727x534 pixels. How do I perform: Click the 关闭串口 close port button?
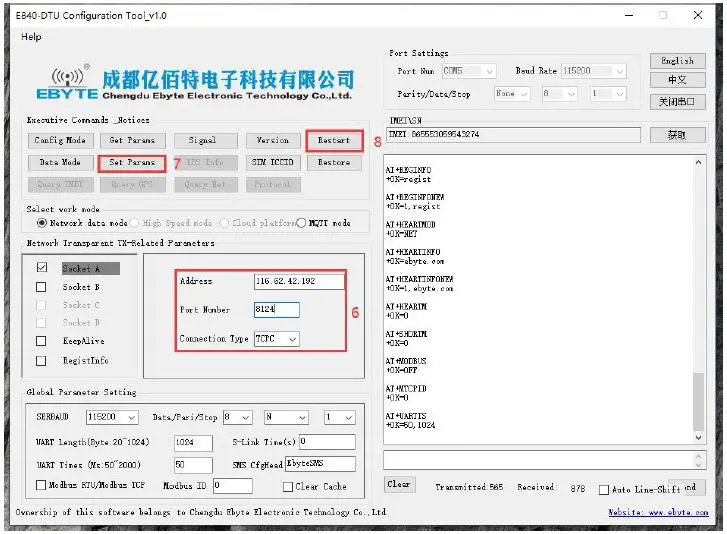click(x=677, y=102)
